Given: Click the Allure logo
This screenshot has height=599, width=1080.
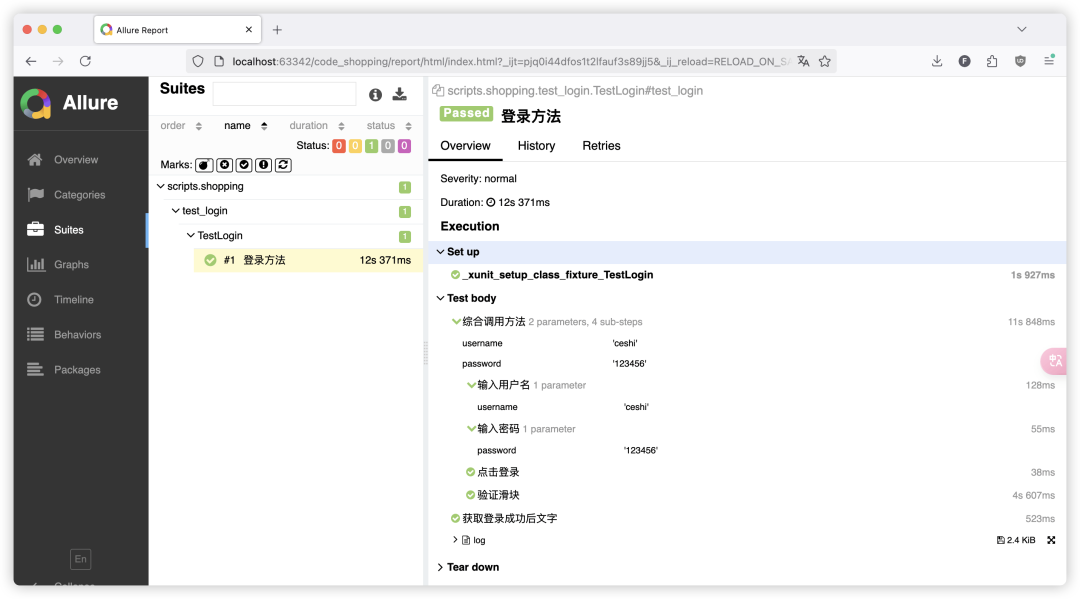Looking at the screenshot, I should click(70, 103).
